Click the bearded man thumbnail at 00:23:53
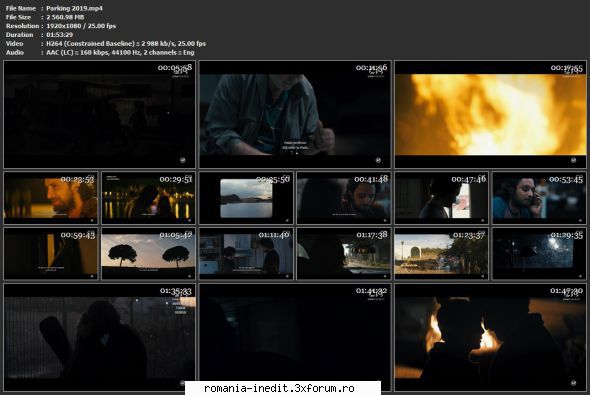The image size is (590, 395). click(51, 198)
